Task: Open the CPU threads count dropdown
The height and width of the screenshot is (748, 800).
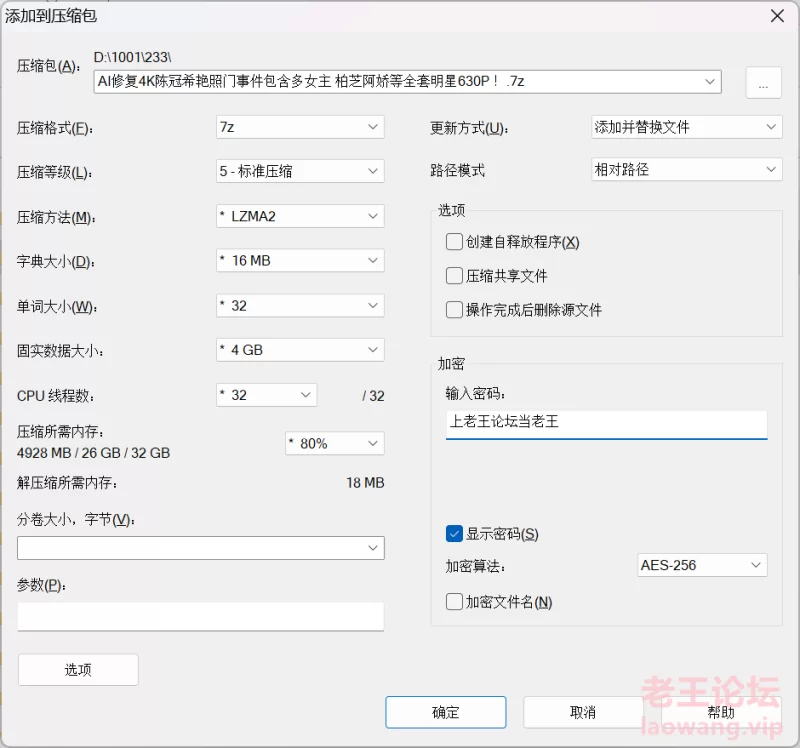Action: tap(266, 395)
